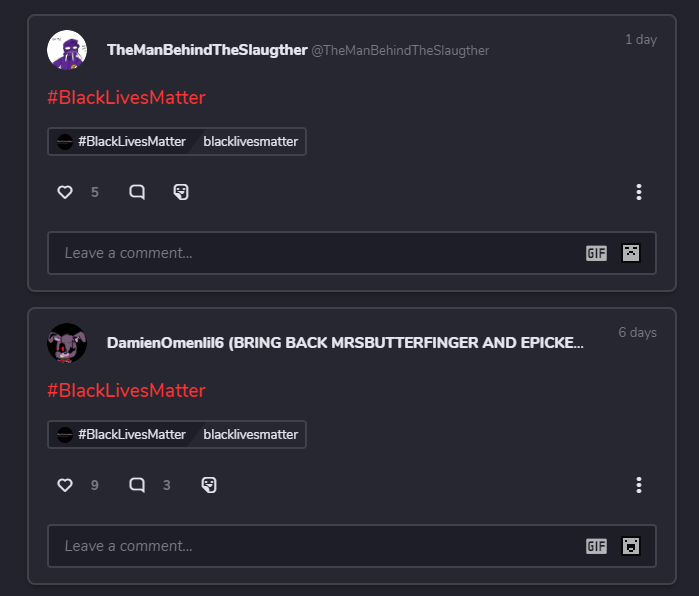The width and height of the screenshot is (699, 596).
Task: Click sticker icon on DamienOmenlil6's post
Action: tap(209, 485)
